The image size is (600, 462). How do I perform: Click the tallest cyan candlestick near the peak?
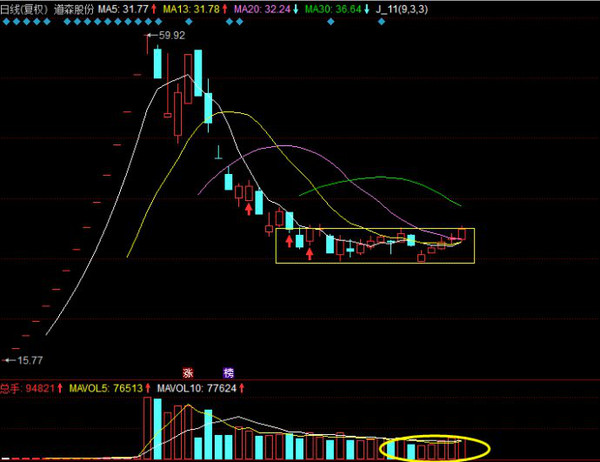coord(198,73)
